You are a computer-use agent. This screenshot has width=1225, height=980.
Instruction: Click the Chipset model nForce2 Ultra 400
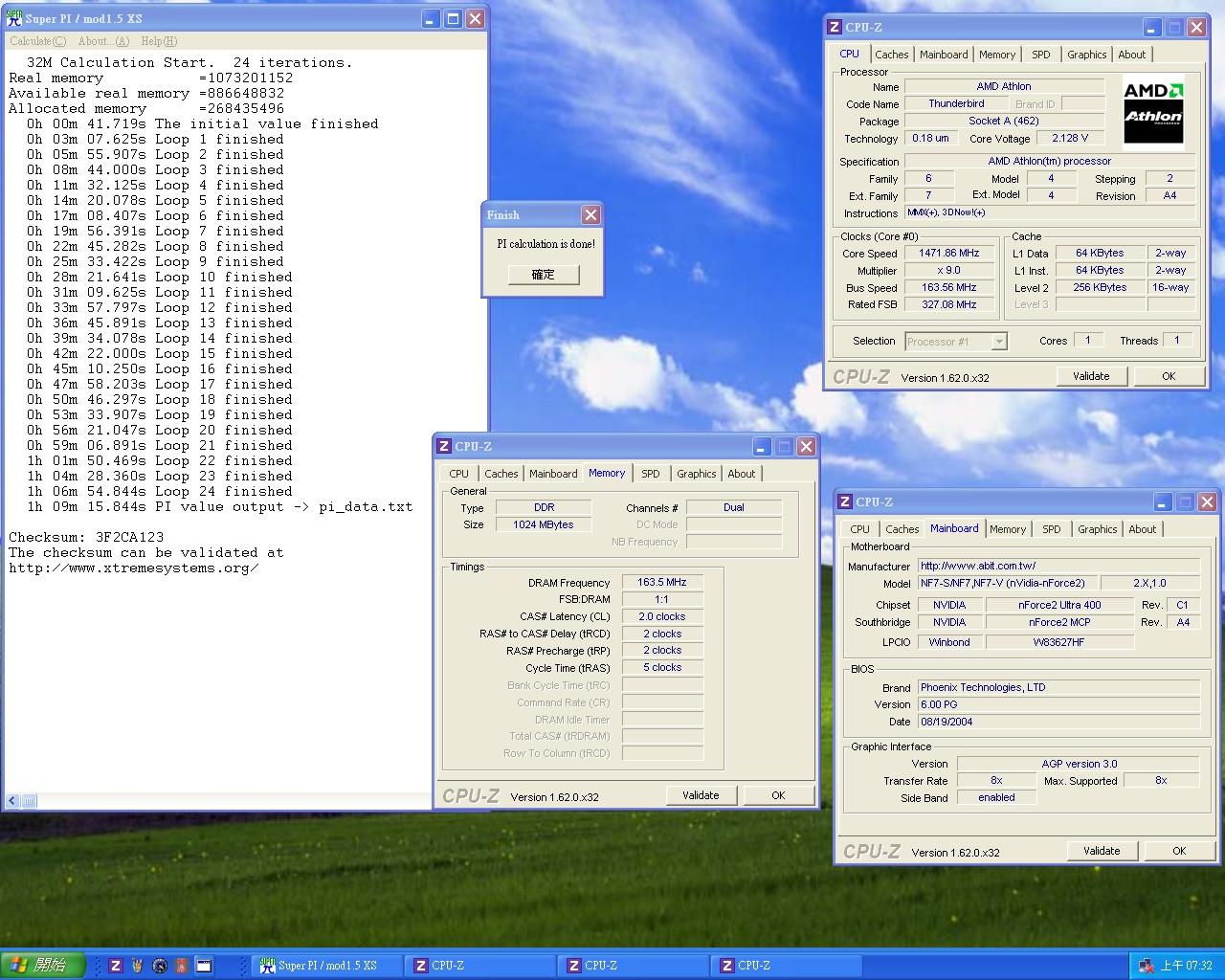(x=1058, y=606)
